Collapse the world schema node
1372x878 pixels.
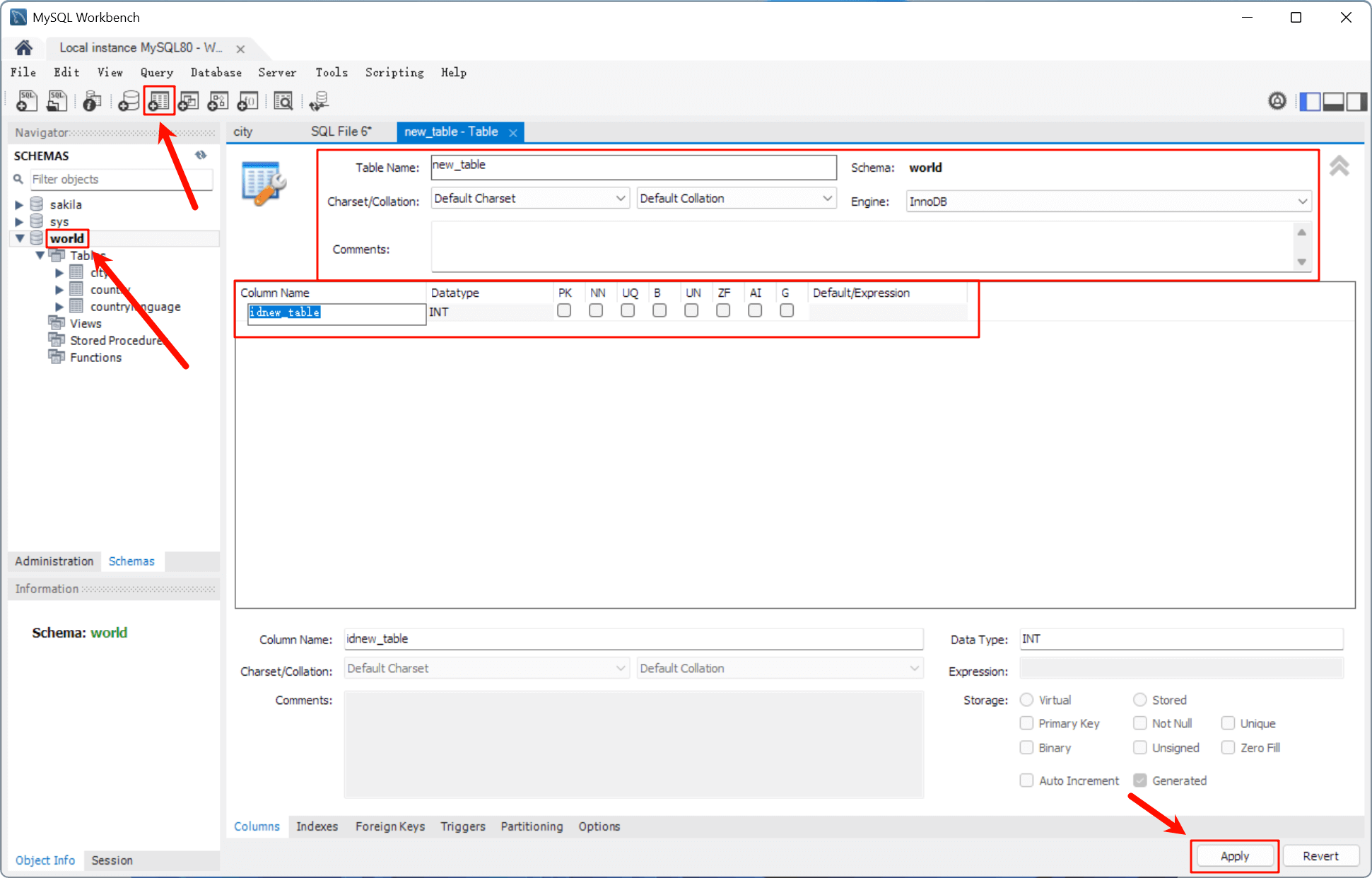click(19, 238)
